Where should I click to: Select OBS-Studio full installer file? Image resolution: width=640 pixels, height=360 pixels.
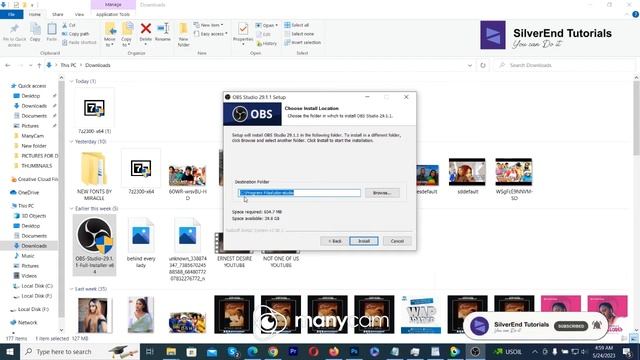point(94,245)
